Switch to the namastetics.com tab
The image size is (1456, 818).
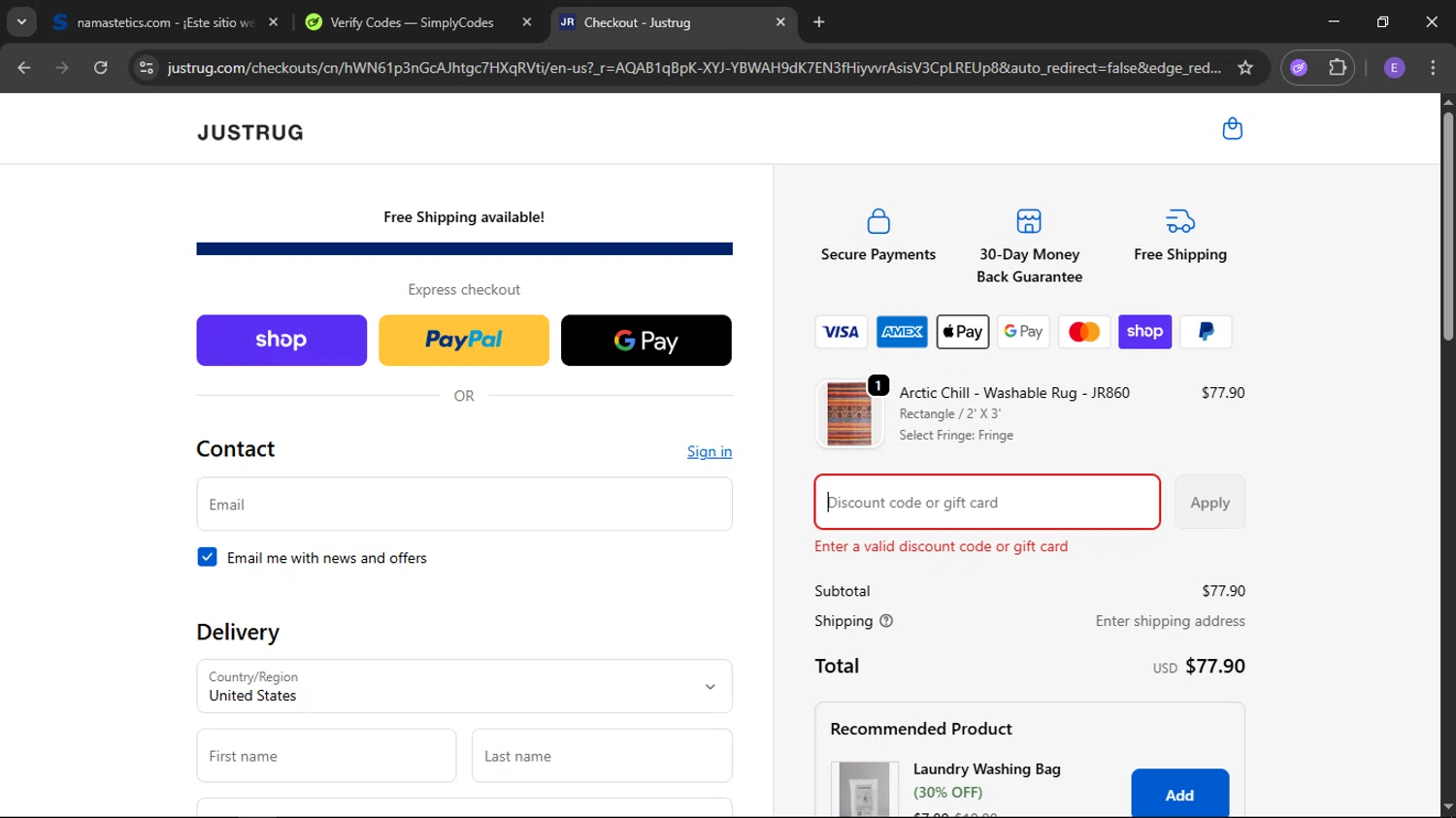coord(165,22)
